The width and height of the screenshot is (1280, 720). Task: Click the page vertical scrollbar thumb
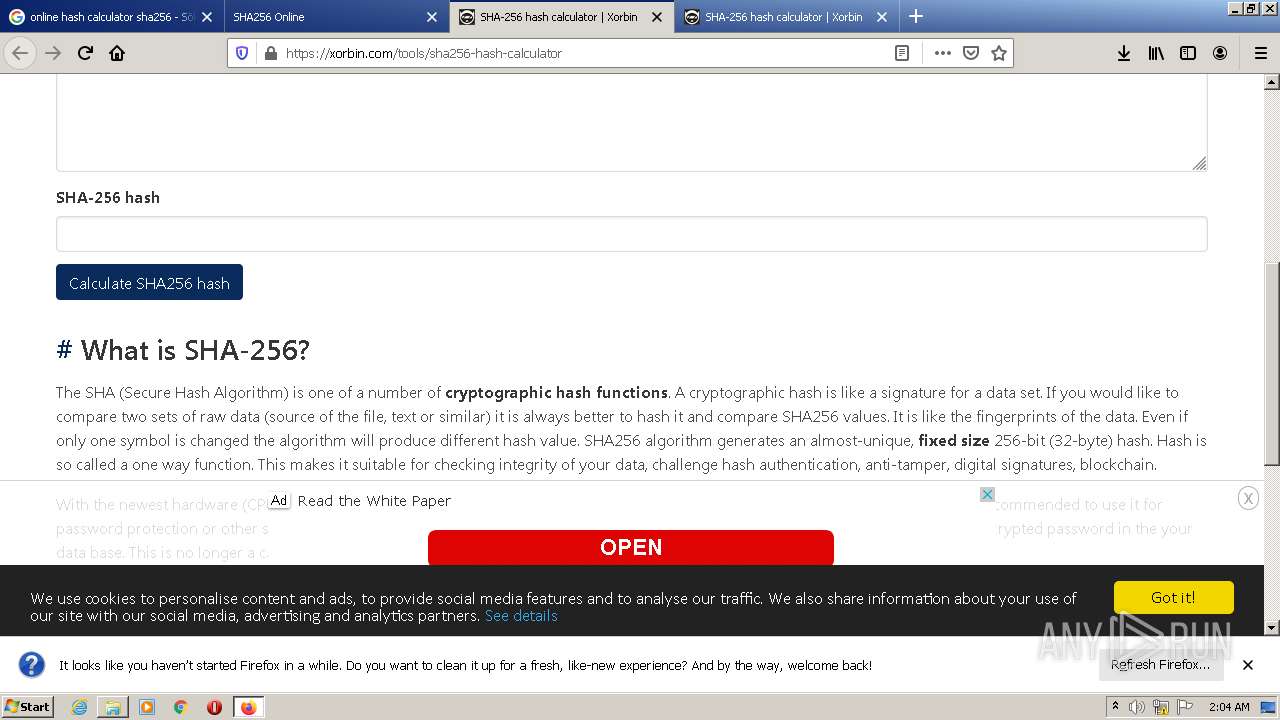pos(1272,363)
